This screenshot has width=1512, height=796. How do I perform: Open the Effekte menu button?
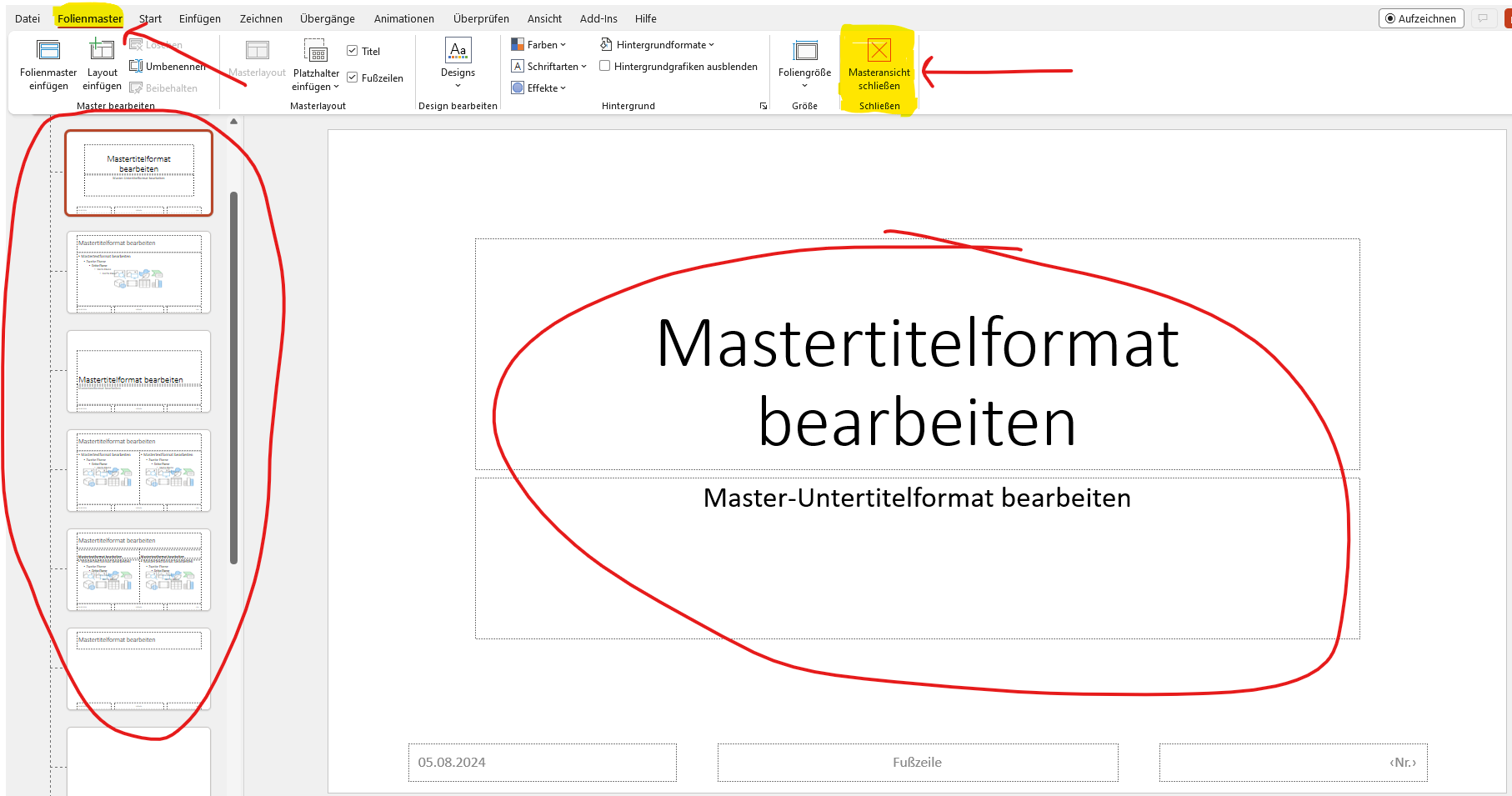tap(538, 88)
